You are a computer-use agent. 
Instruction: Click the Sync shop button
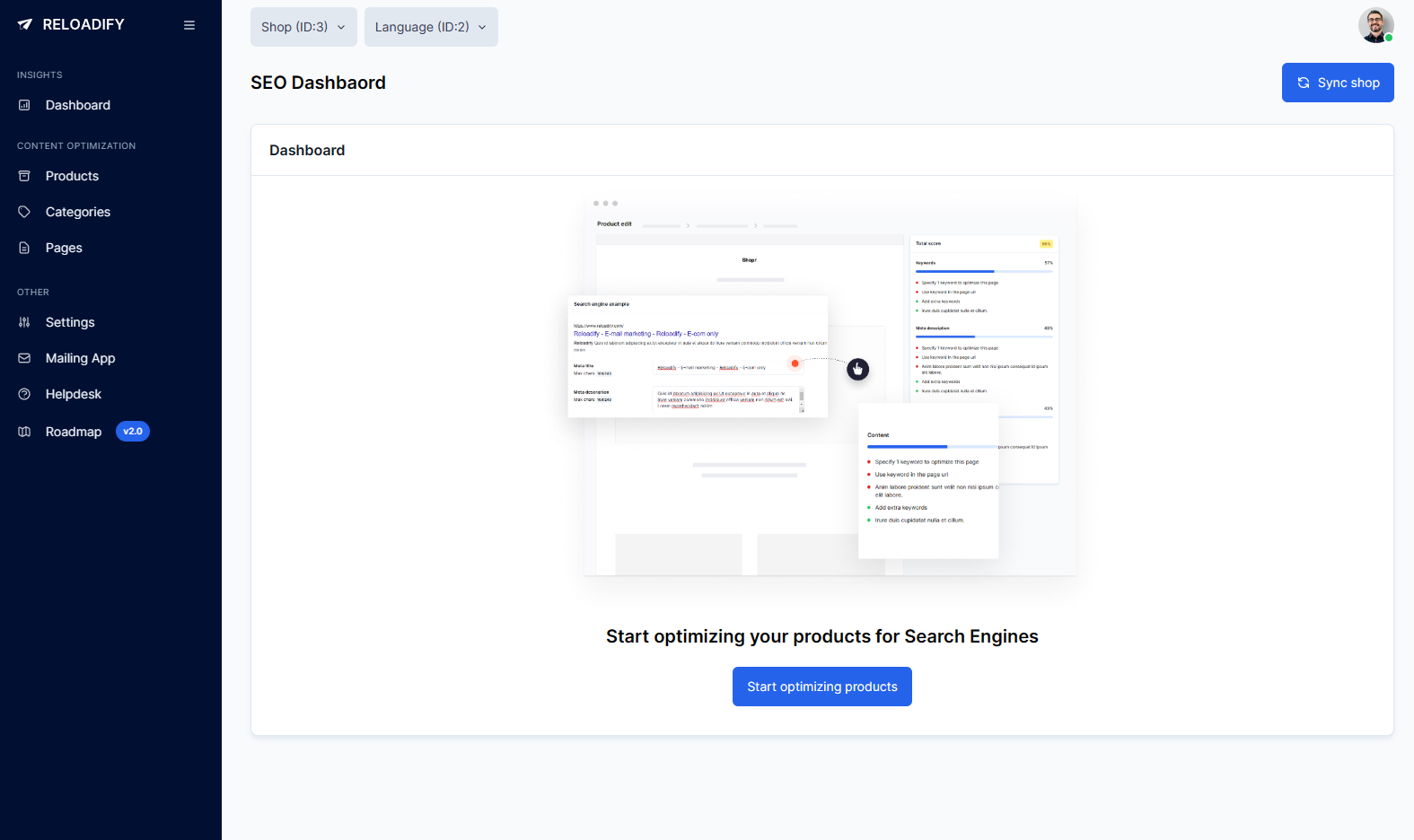click(1338, 83)
